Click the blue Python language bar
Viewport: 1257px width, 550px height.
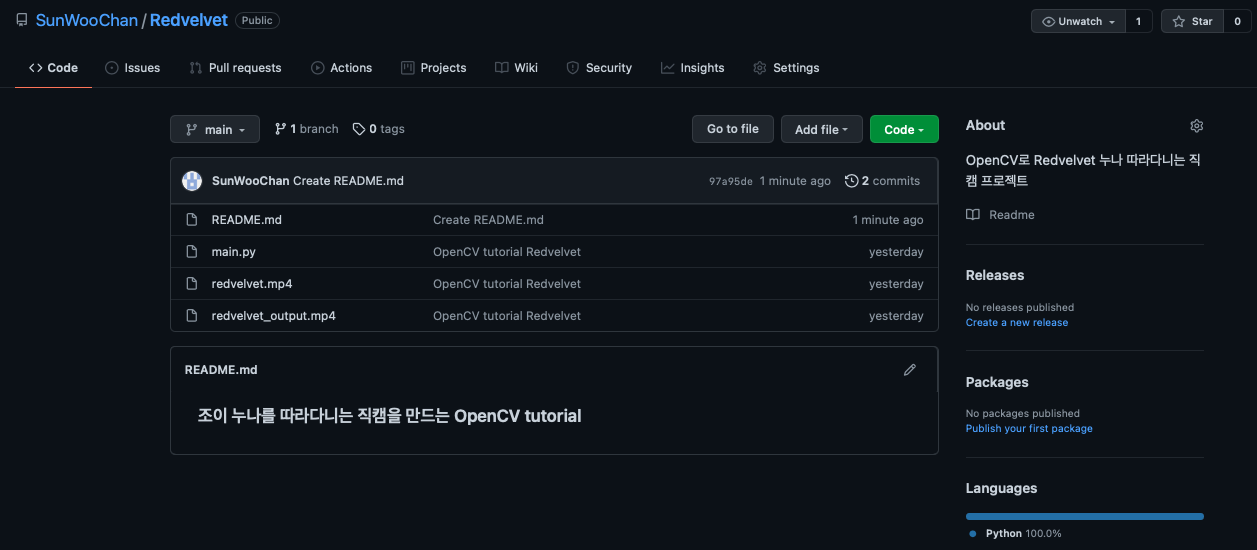[x=1085, y=516]
